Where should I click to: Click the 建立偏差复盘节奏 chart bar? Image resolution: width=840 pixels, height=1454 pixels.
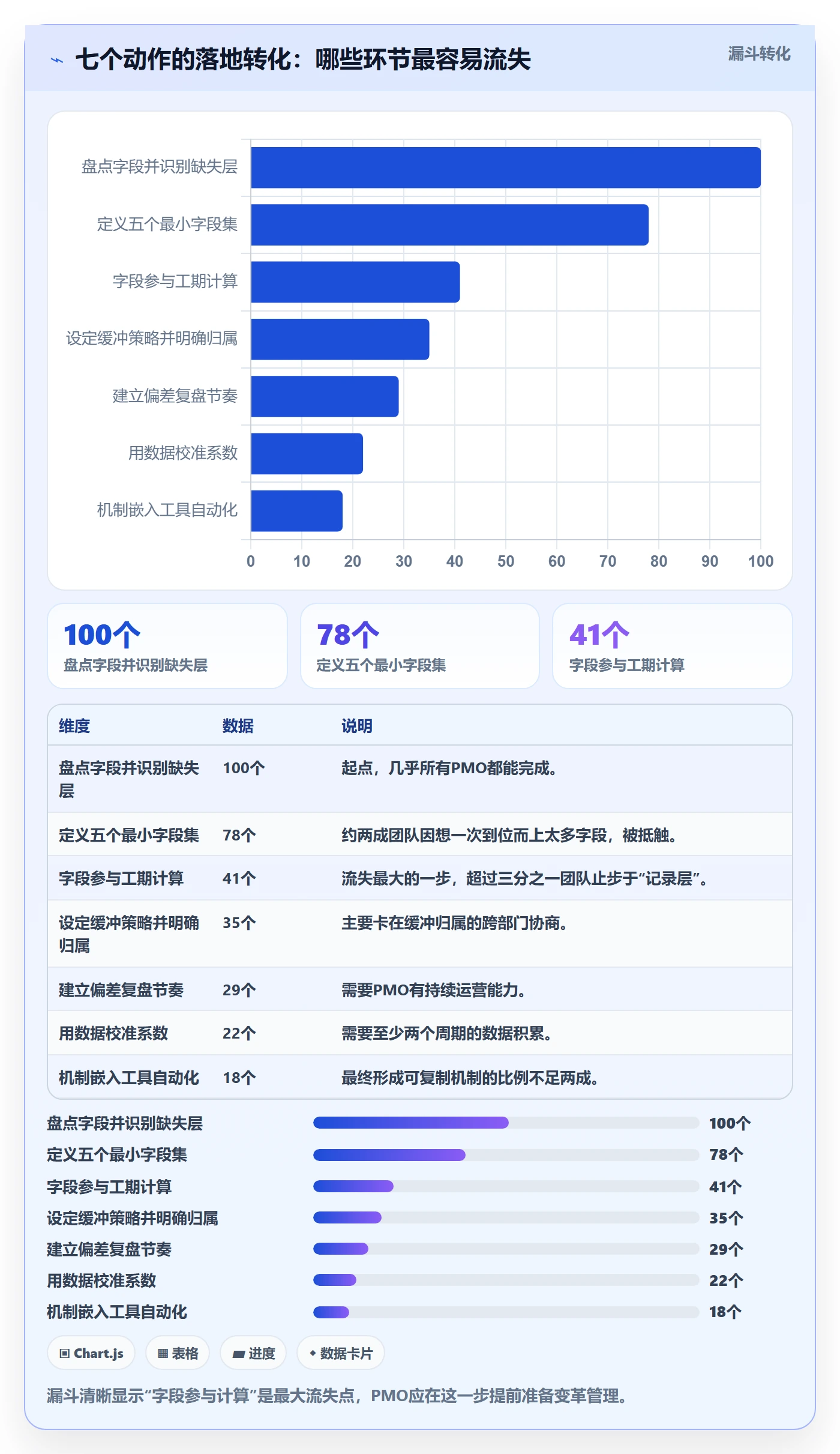click(x=325, y=396)
